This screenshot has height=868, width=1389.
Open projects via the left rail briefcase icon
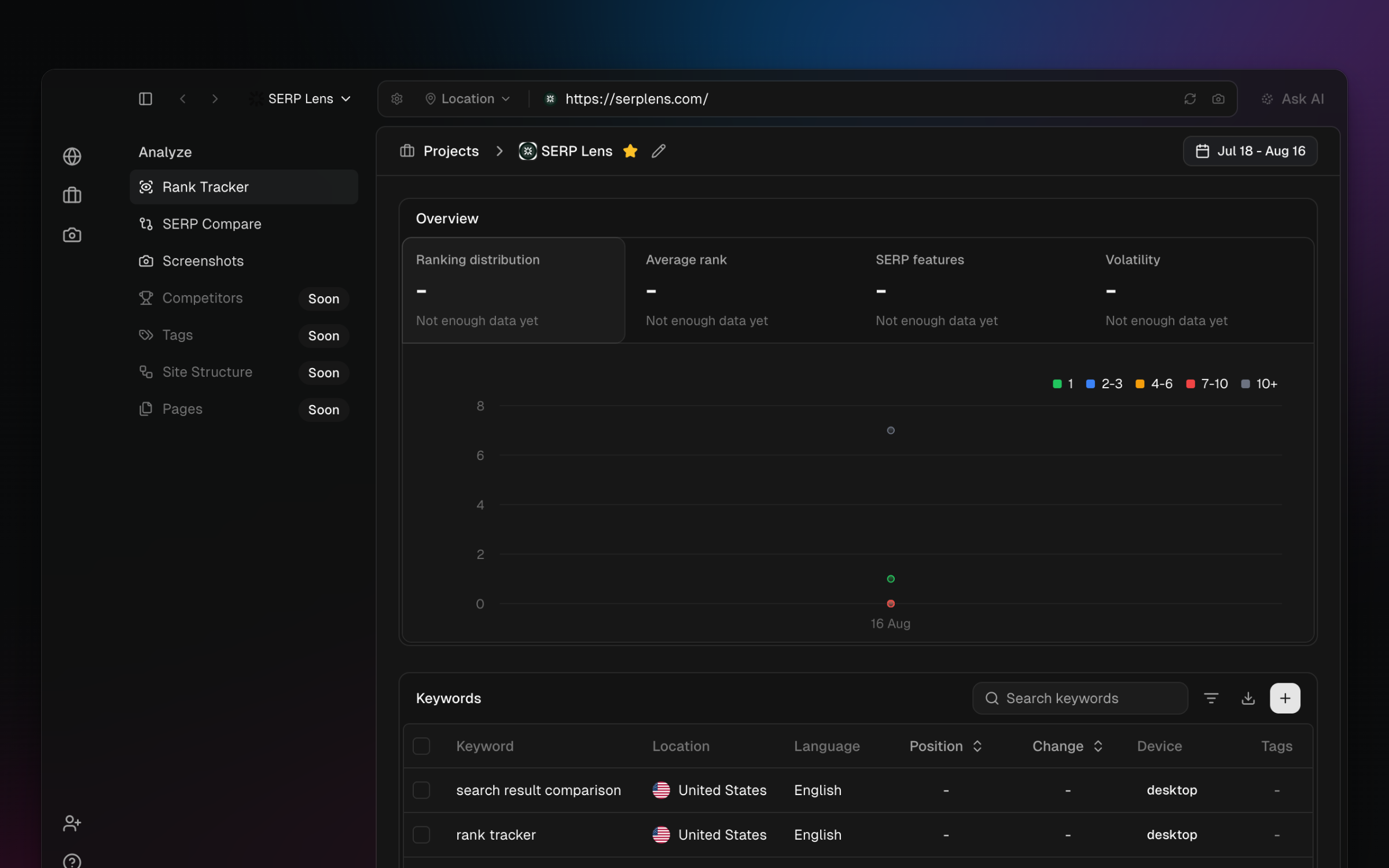click(72, 195)
